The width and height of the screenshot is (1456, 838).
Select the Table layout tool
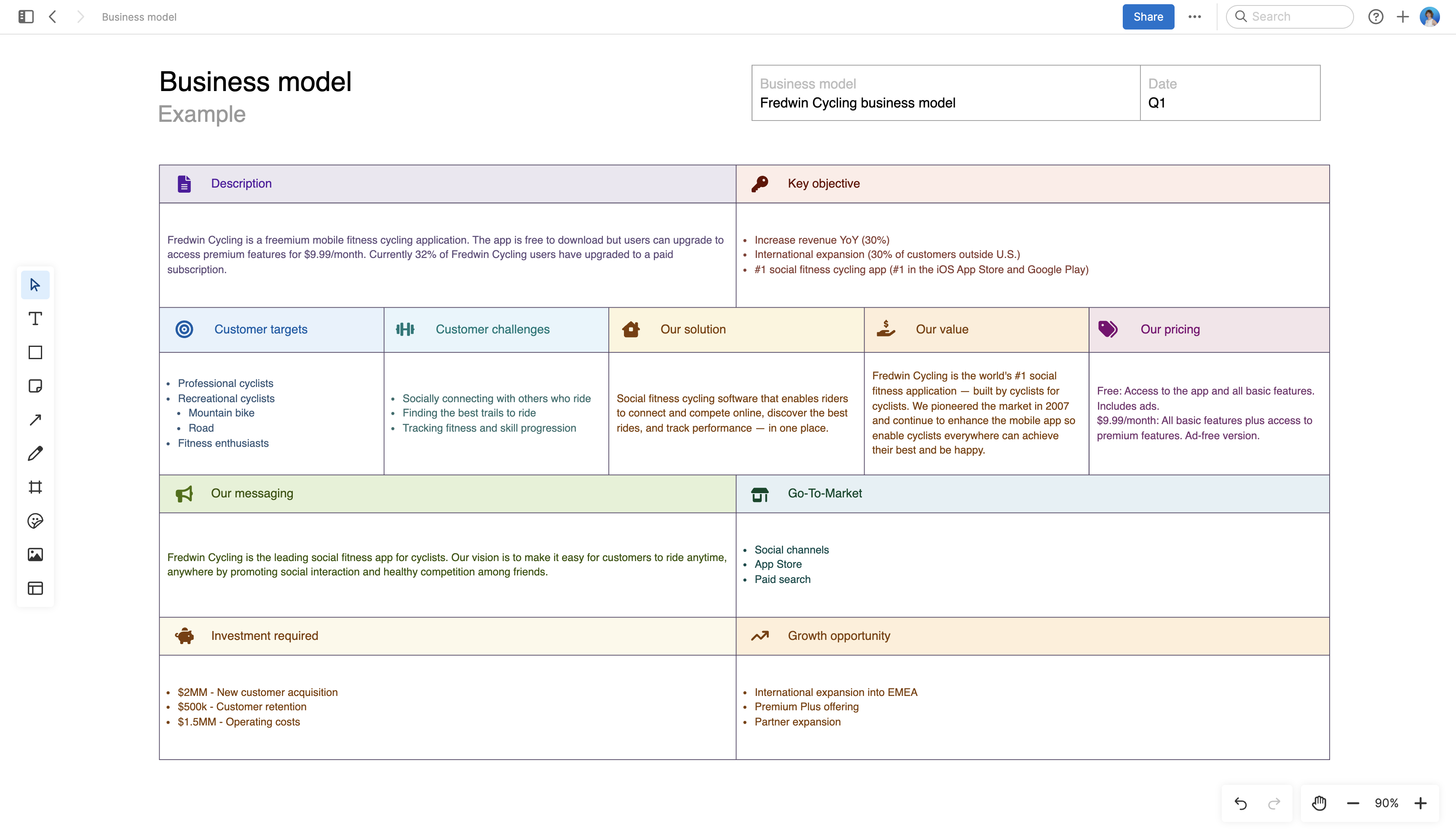click(x=35, y=588)
